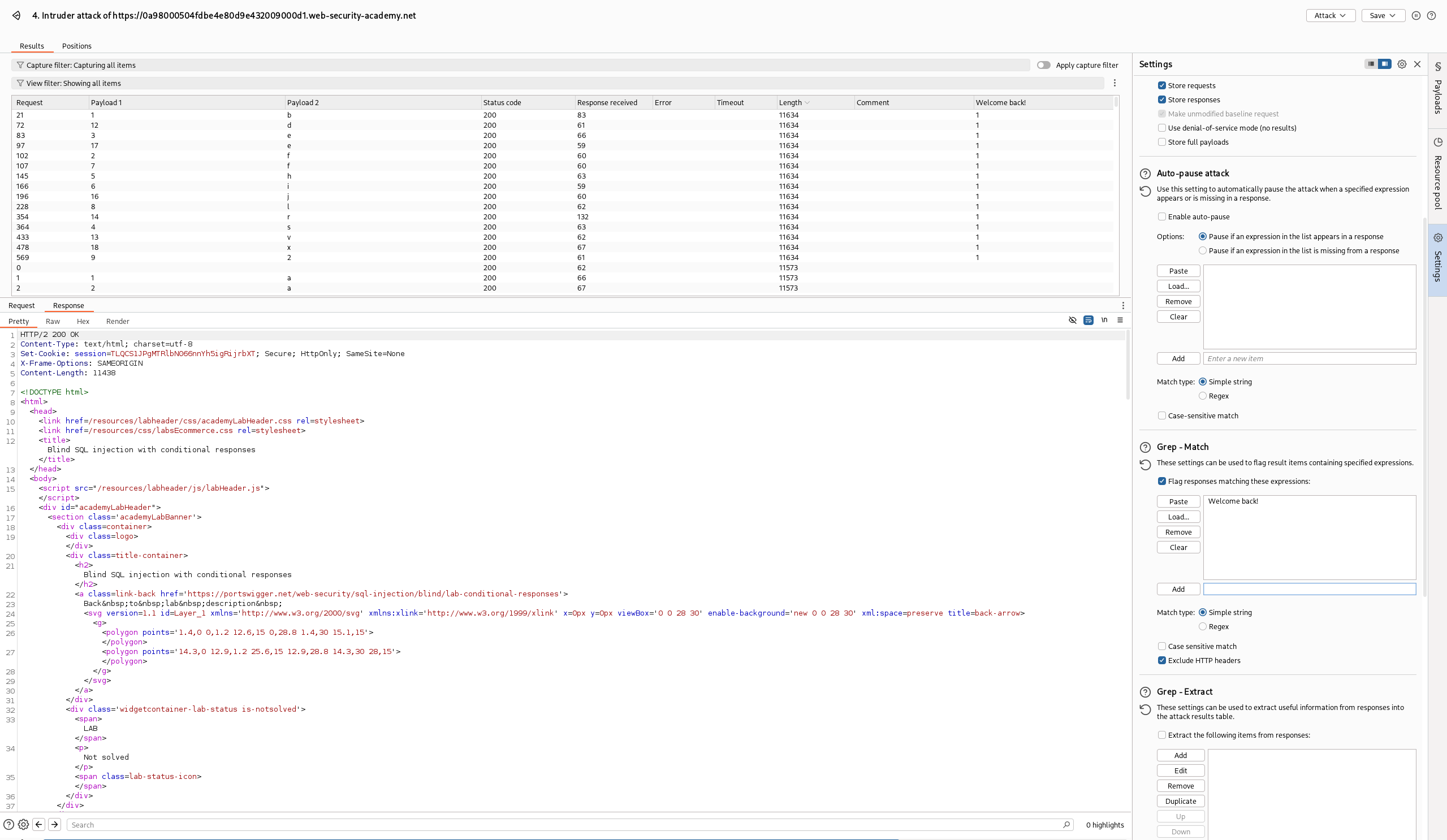Screen dimensions: 1447x840
Task: Open help for Auto-pause attack
Action: pos(1145,174)
